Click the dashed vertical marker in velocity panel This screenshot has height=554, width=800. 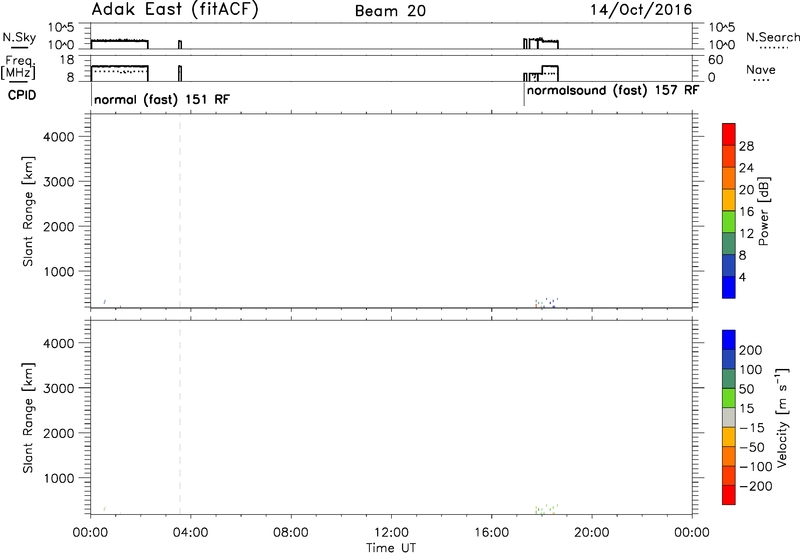click(x=180, y=417)
